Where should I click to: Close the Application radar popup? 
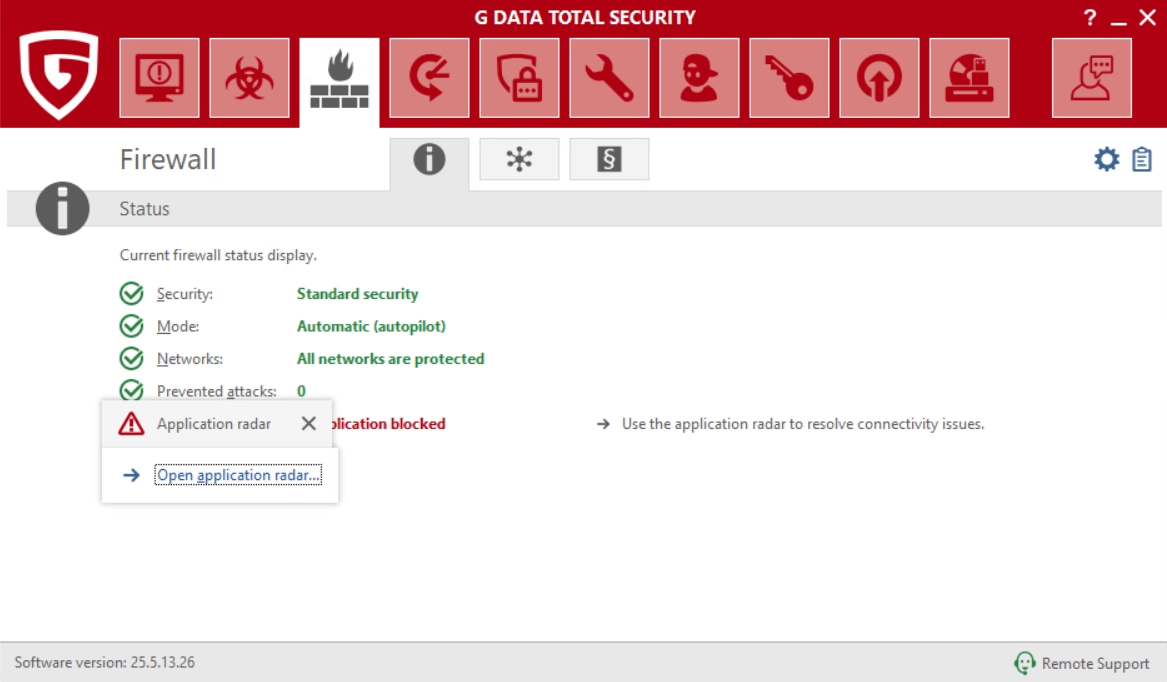pos(309,424)
